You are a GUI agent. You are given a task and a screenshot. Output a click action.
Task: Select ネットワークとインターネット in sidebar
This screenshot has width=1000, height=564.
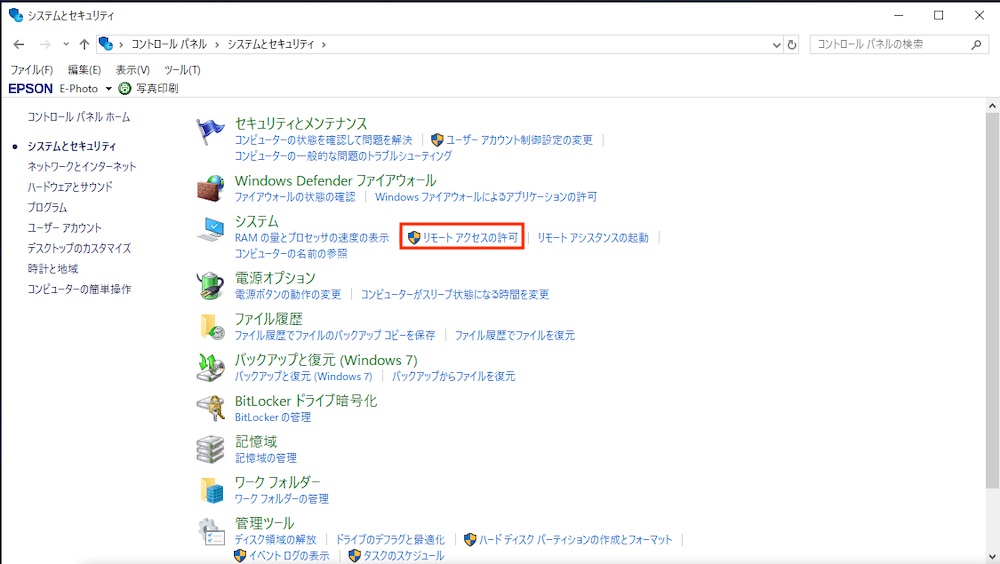tap(82, 167)
